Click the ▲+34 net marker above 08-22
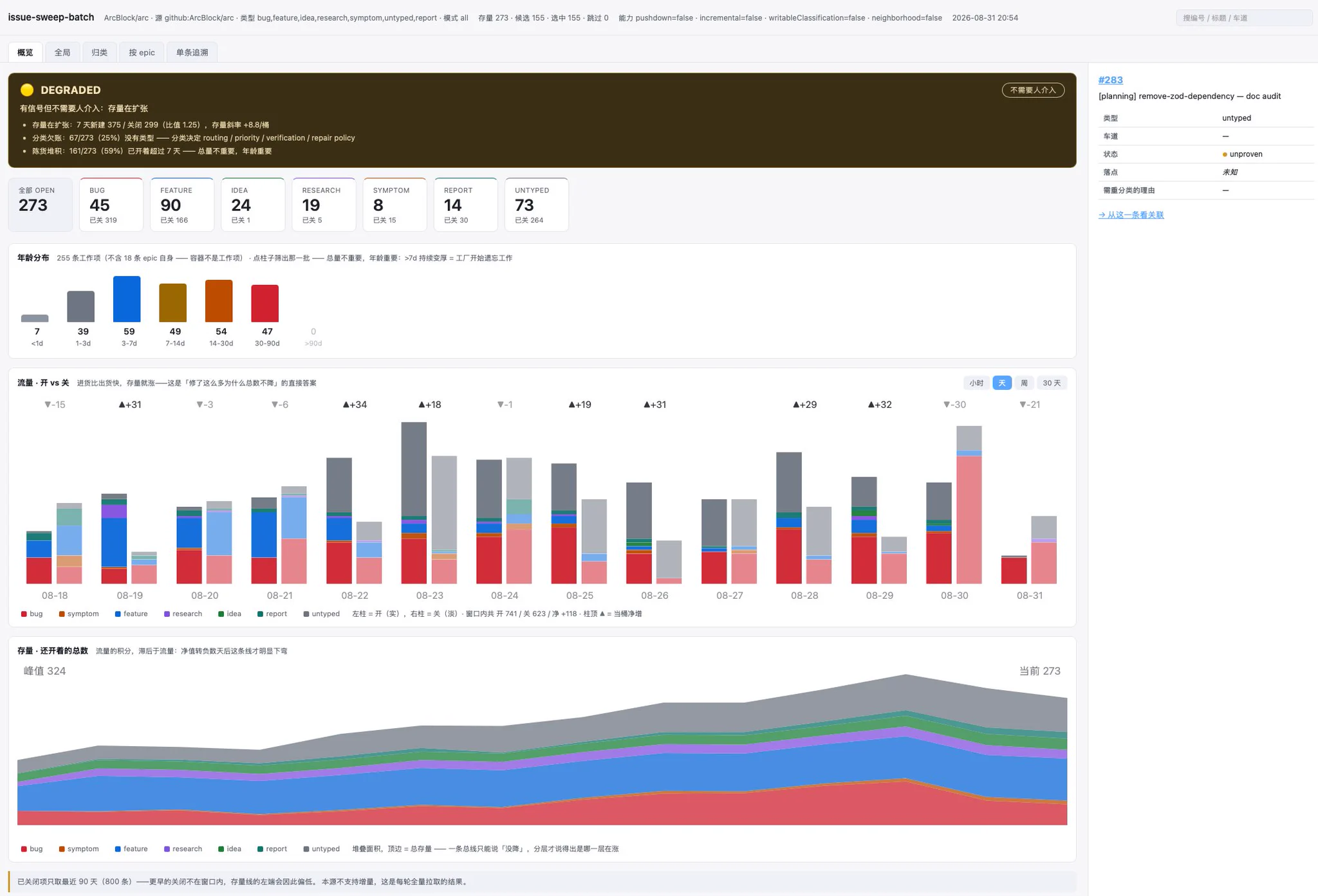 point(355,405)
